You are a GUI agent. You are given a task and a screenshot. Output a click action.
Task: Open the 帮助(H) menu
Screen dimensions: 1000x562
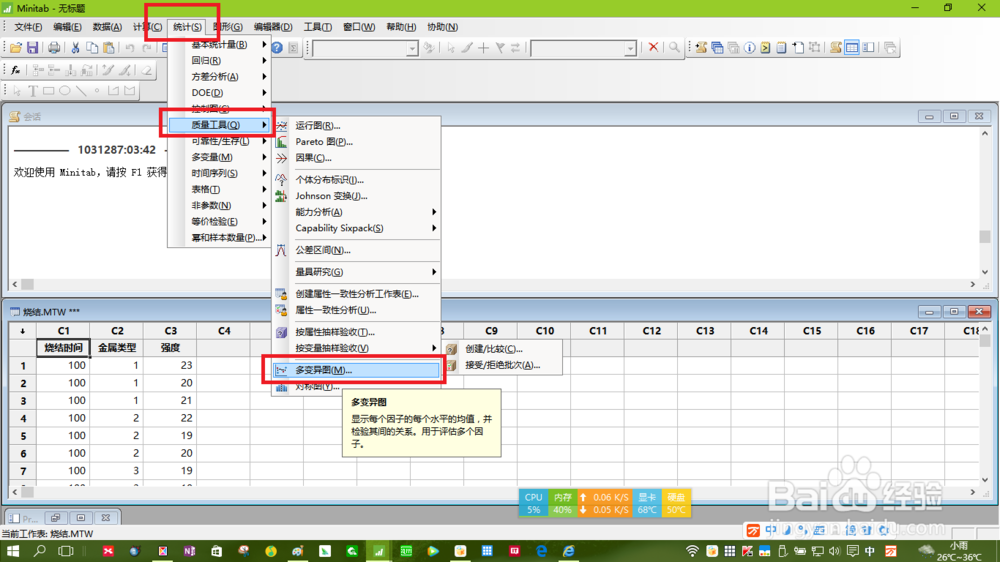(401, 27)
